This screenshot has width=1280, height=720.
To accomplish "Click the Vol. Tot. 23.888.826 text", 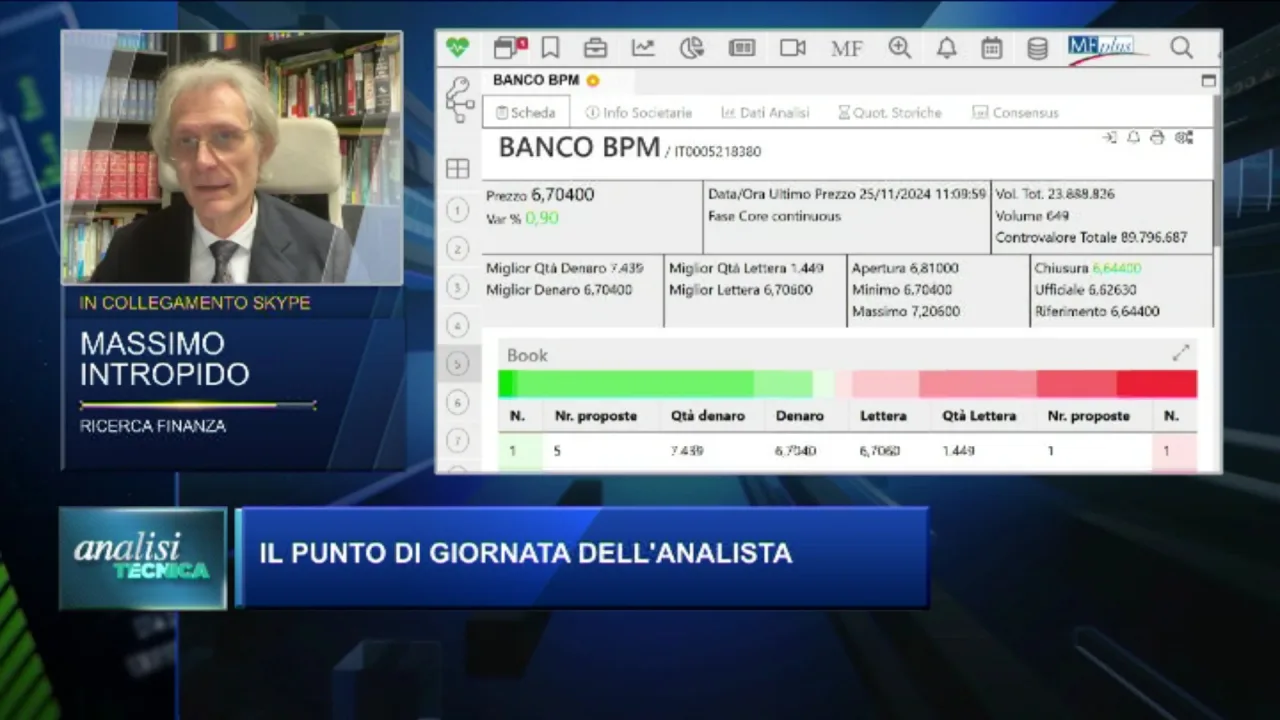I will point(1055,194).
